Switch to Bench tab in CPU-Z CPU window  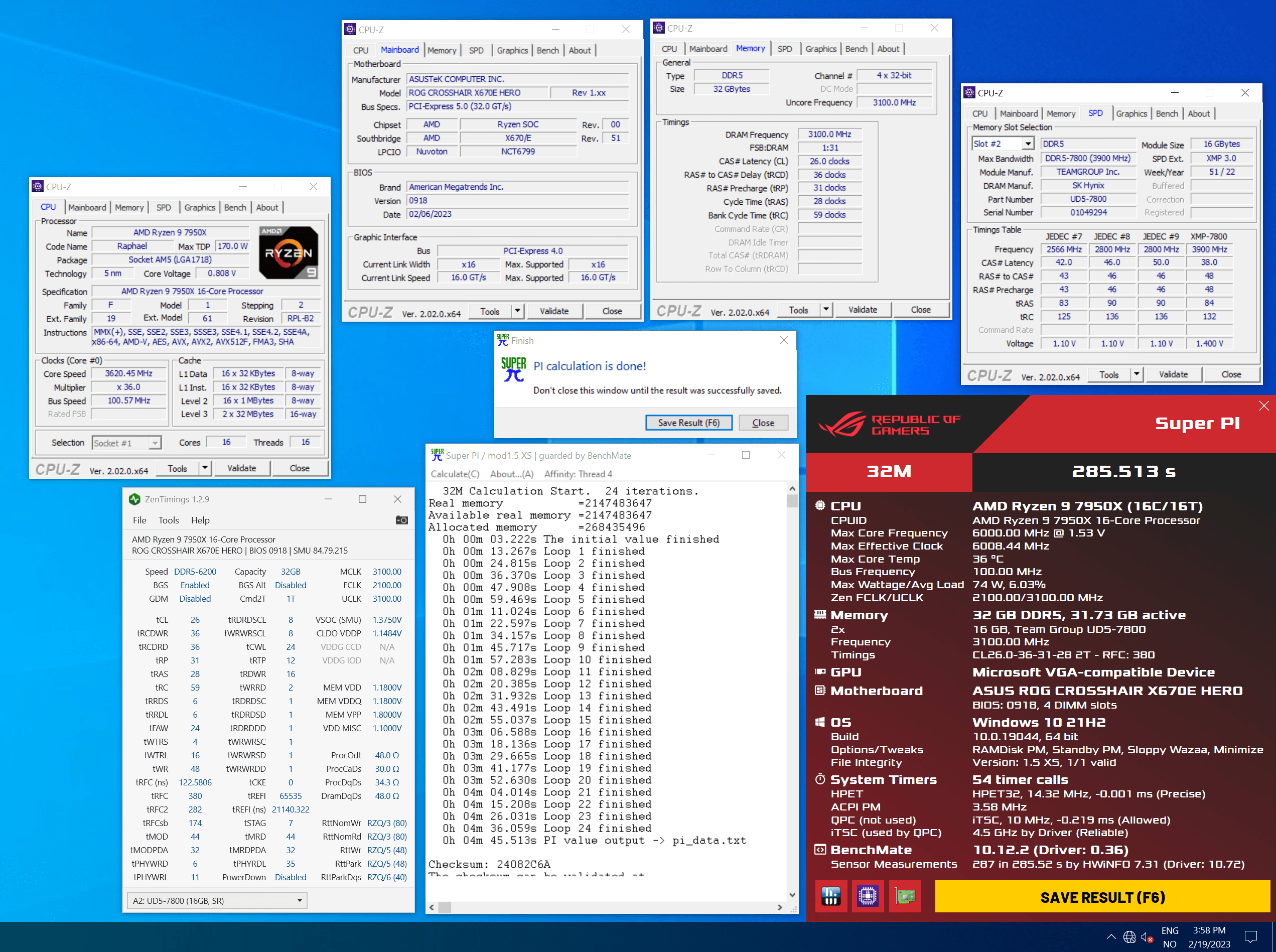click(x=235, y=207)
